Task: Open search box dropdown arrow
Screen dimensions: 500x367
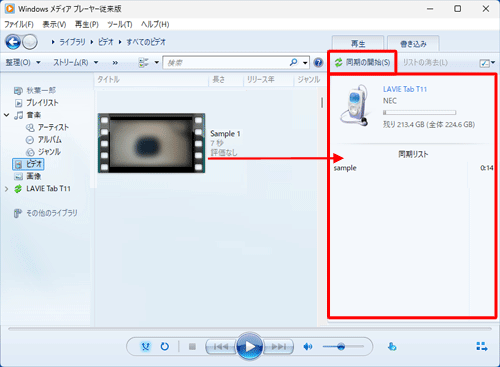Action: (x=305, y=63)
